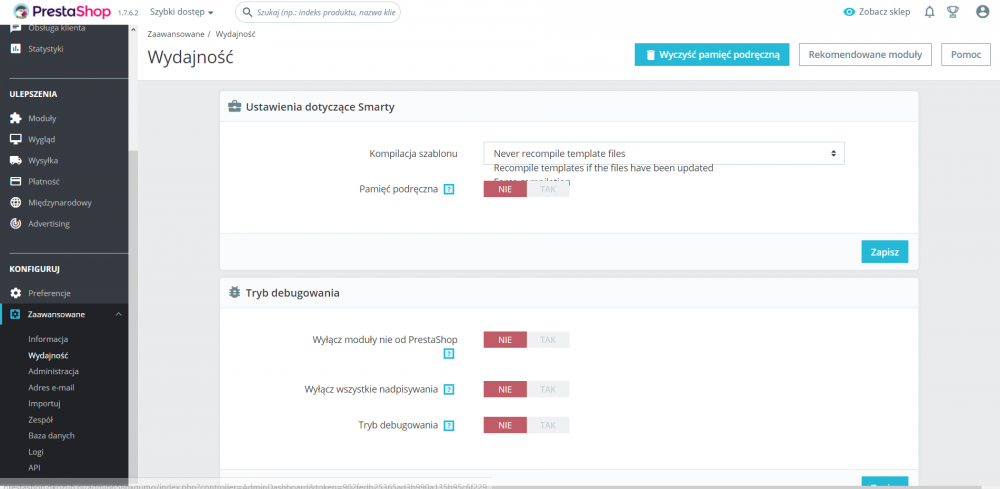
Task: Open Baza danych submenu item
Action: (x=51, y=435)
